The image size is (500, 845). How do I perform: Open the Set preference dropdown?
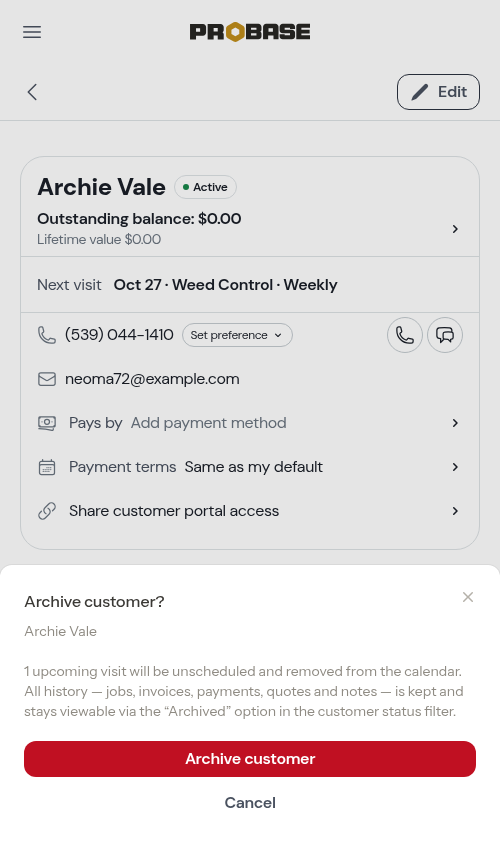[x=237, y=335]
